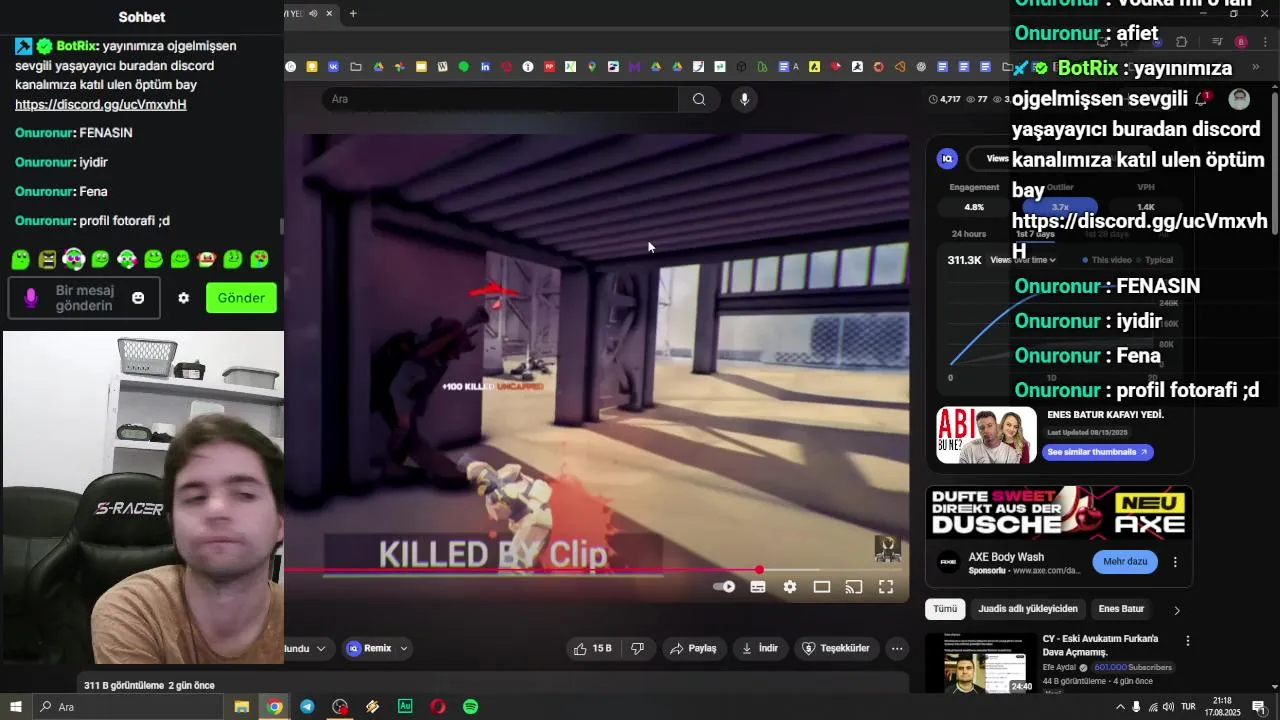
Task: Click the Gönder send button in chat
Action: click(241, 298)
